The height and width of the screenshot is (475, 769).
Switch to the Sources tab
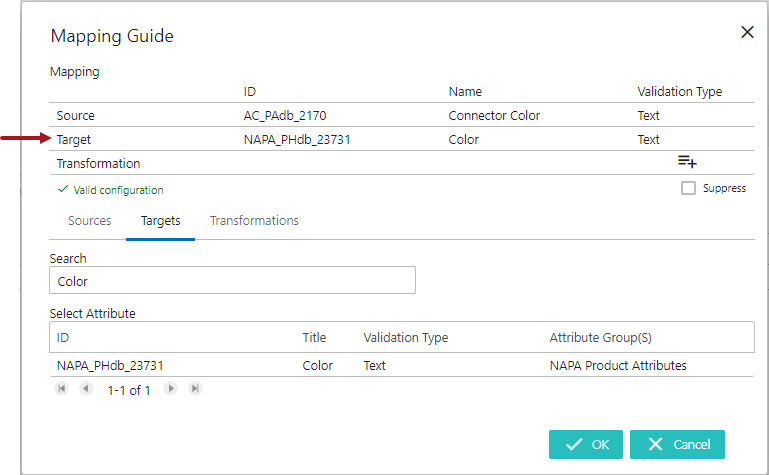[89, 221]
